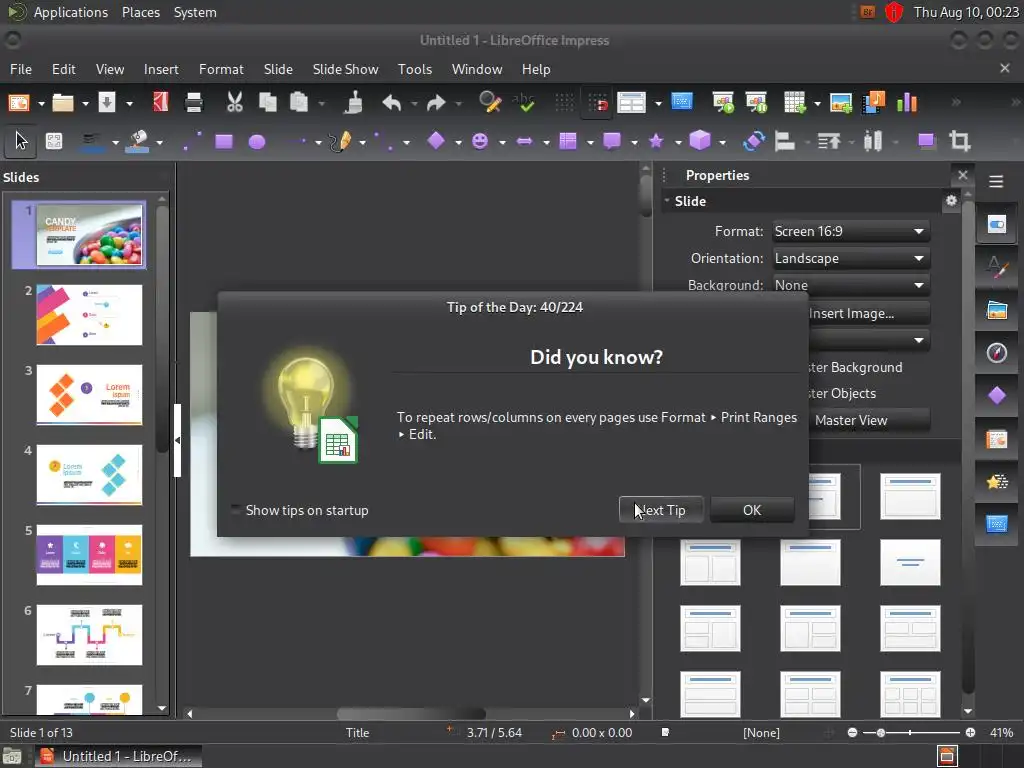This screenshot has height=768, width=1024.
Task: Open file using folder icon
Action: point(63,103)
